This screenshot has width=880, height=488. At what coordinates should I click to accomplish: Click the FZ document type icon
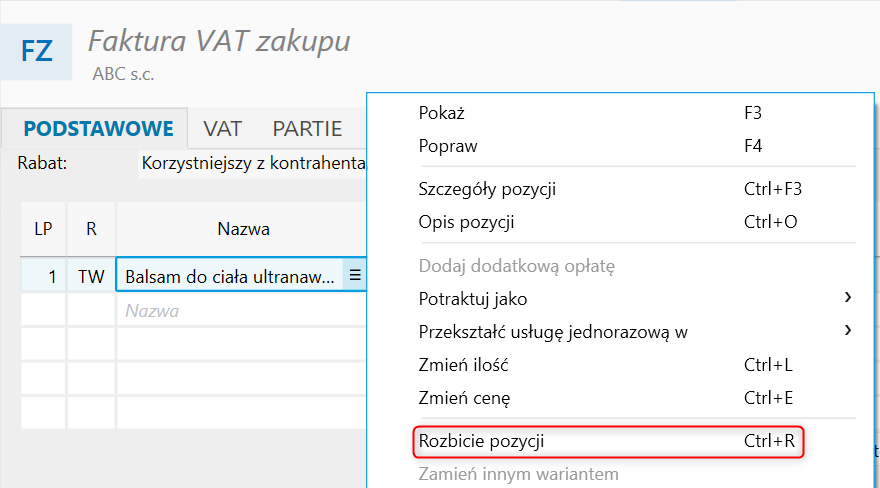coord(36,51)
